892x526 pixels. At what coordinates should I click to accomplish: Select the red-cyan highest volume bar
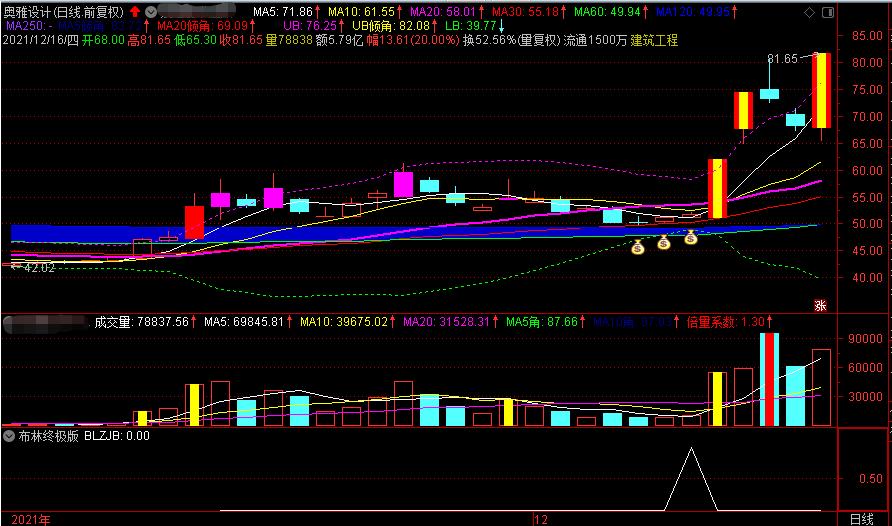pyautogui.click(x=769, y=380)
